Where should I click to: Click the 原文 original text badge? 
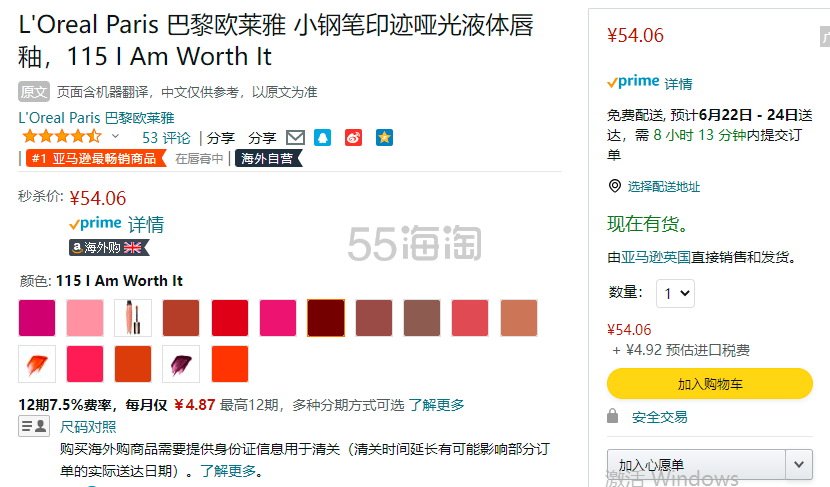click(x=34, y=92)
